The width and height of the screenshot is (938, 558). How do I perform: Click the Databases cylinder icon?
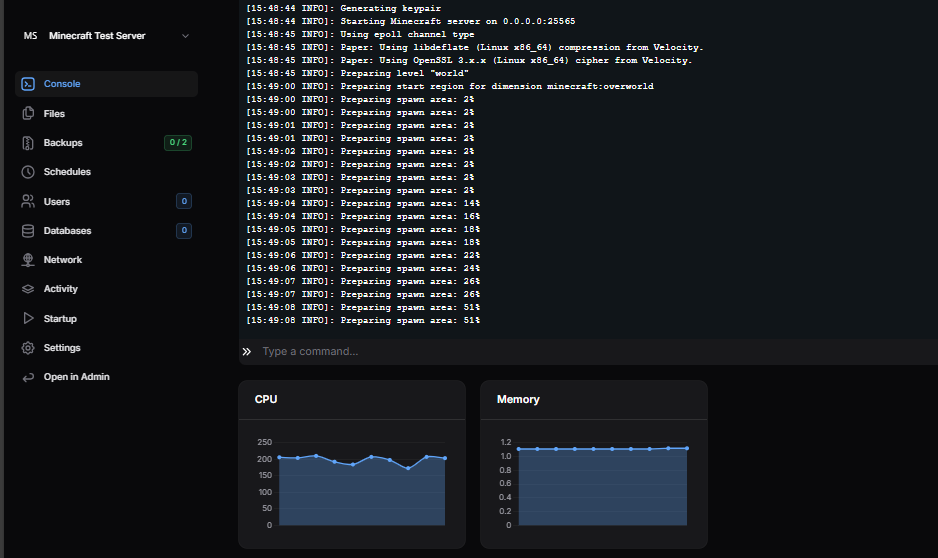coord(28,231)
